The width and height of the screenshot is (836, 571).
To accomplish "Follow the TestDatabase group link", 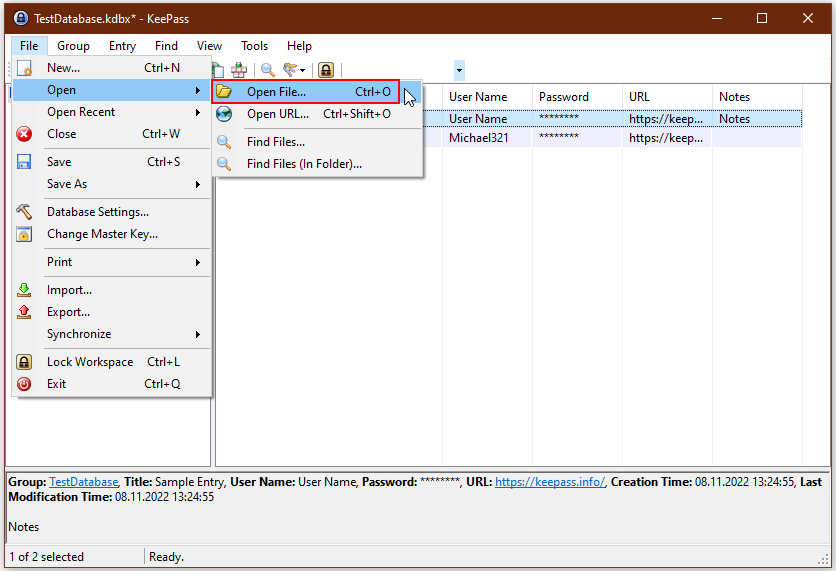I will (83, 482).
